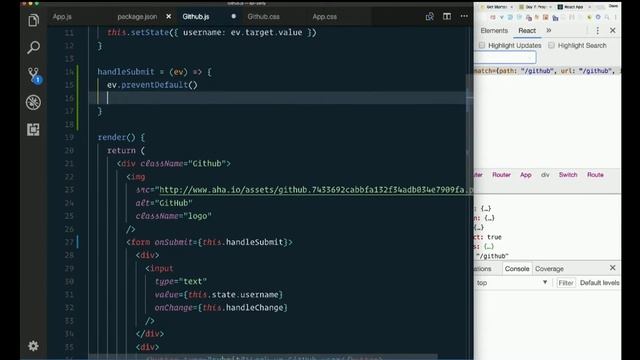
Task: Open the Explorer files icon in activity bar
Action: [x=33, y=20]
